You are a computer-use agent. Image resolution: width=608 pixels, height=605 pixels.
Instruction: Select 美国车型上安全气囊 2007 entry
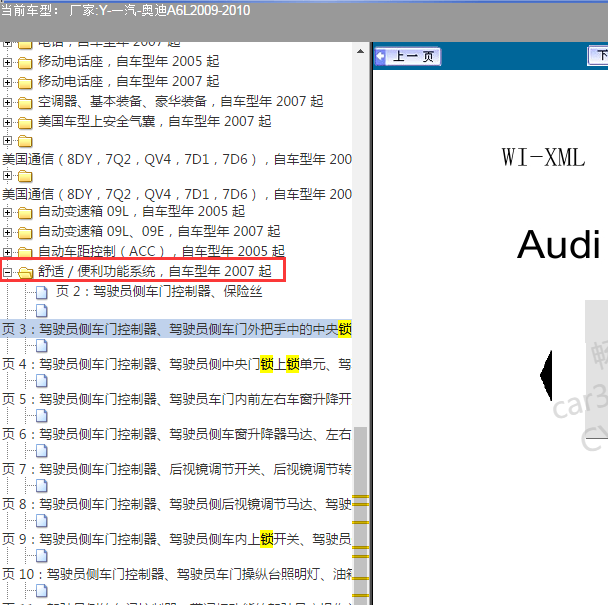(154, 122)
